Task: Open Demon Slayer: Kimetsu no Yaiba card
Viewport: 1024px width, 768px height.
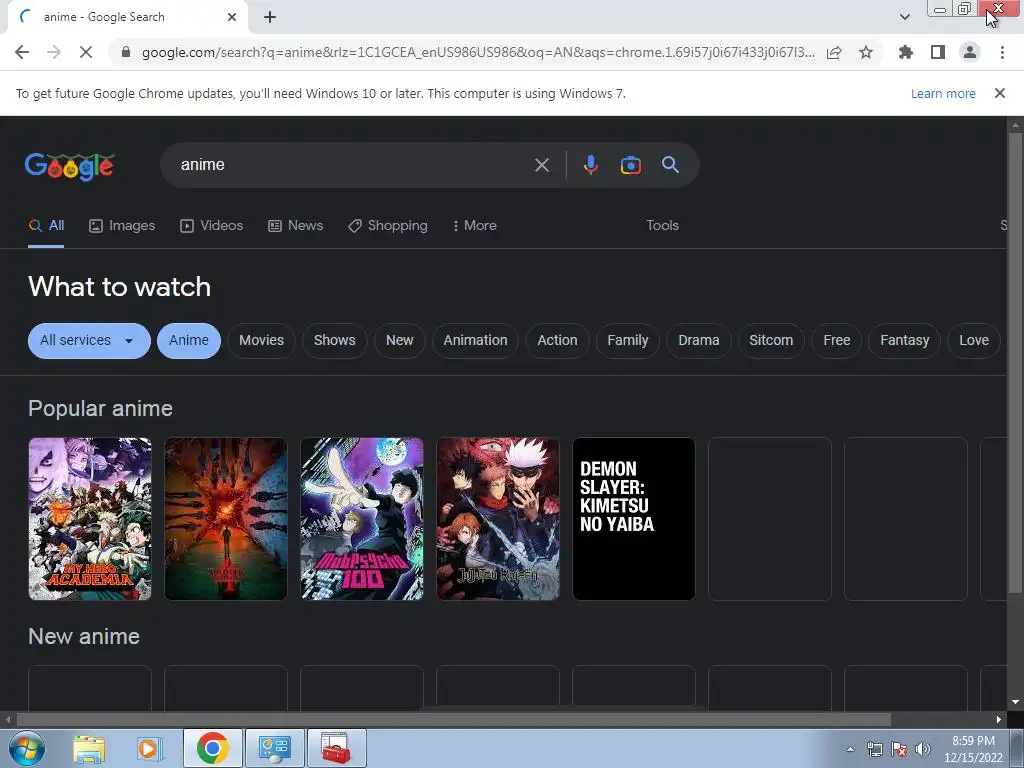Action: (x=633, y=519)
